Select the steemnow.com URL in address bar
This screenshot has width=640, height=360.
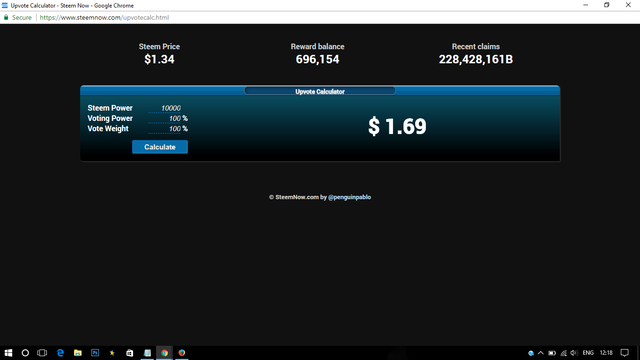pyautogui.click(x=104, y=18)
